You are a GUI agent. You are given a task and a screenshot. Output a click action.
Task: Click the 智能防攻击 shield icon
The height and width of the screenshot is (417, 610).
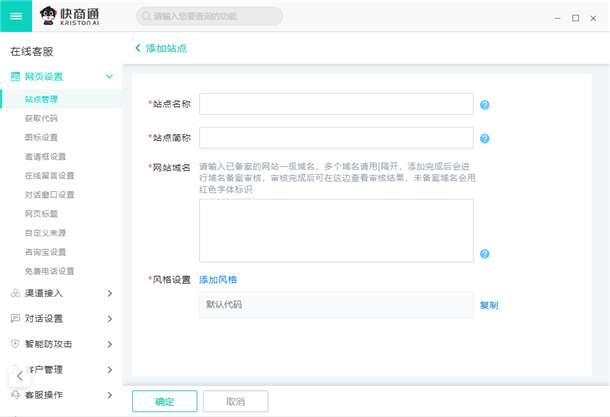15,344
